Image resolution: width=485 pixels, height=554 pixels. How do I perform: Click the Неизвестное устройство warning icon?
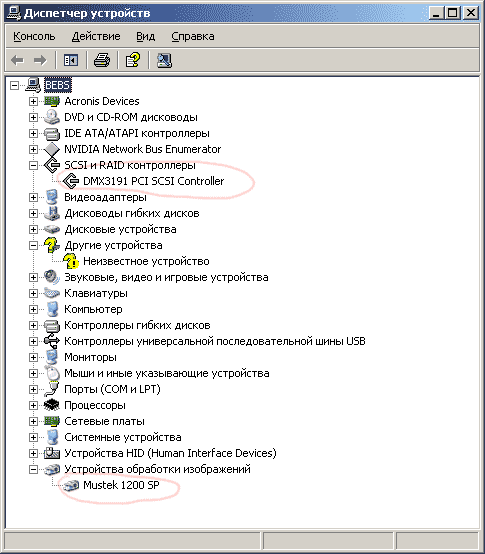71,261
